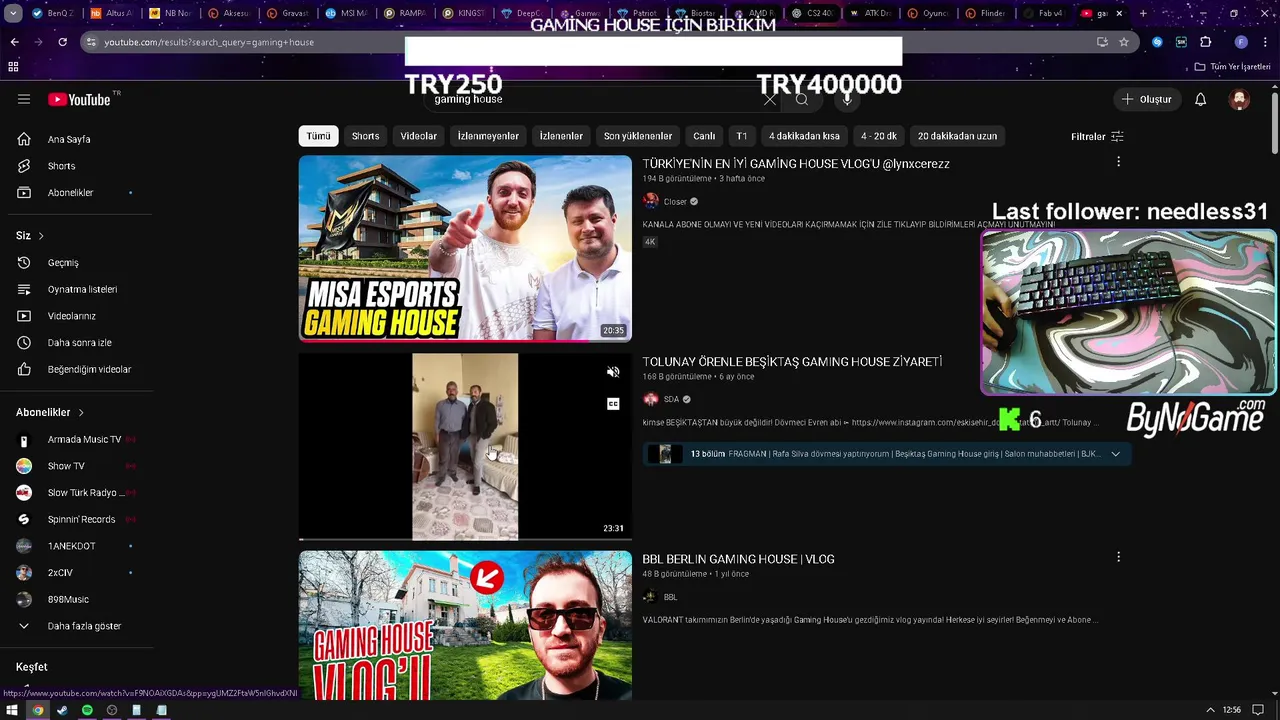The width and height of the screenshot is (1280, 720).
Task: Select the İzlenmeyenler filter chip
Action: click(x=488, y=136)
